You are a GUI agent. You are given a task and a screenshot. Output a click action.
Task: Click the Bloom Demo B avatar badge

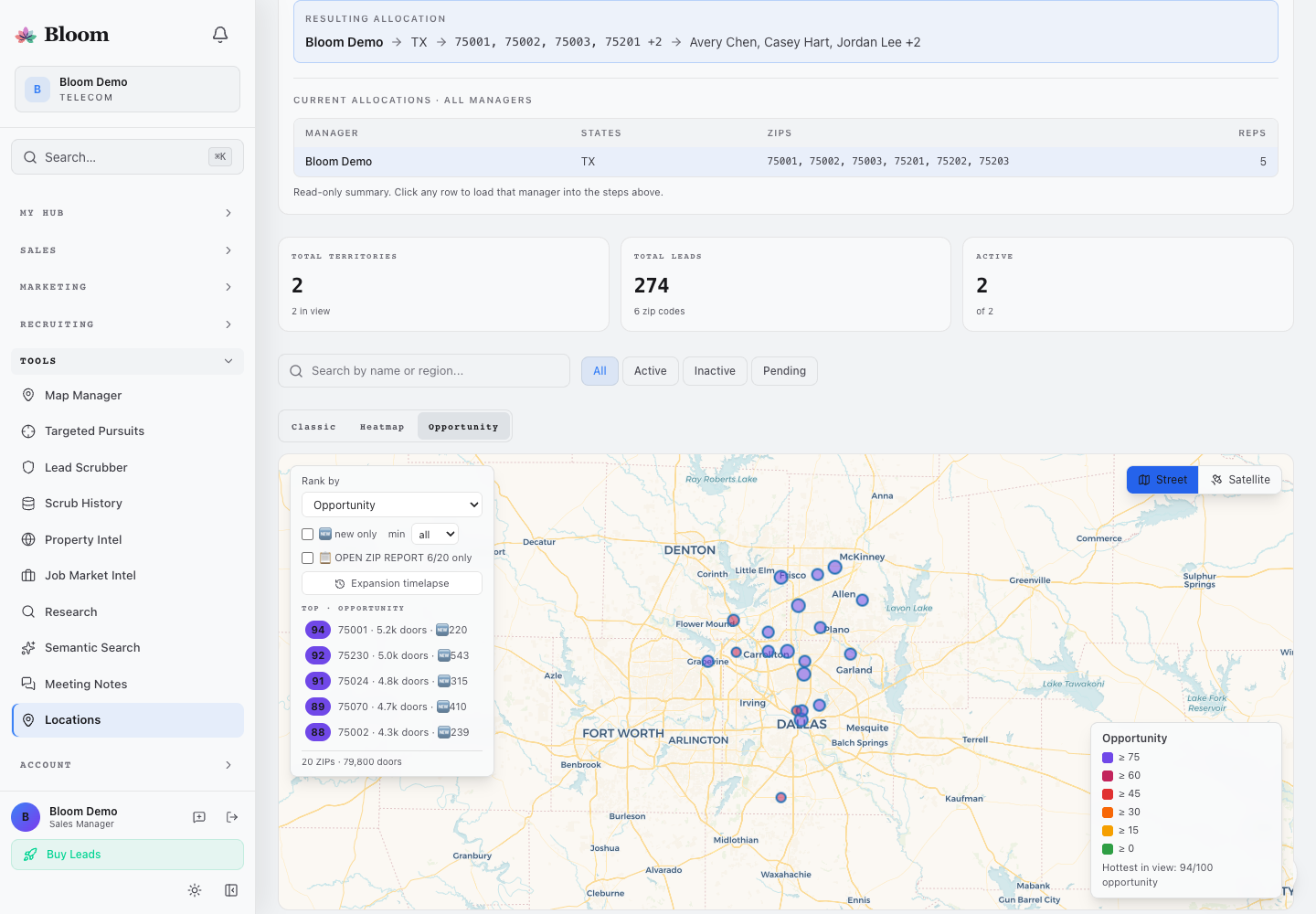(x=37, y=90)
